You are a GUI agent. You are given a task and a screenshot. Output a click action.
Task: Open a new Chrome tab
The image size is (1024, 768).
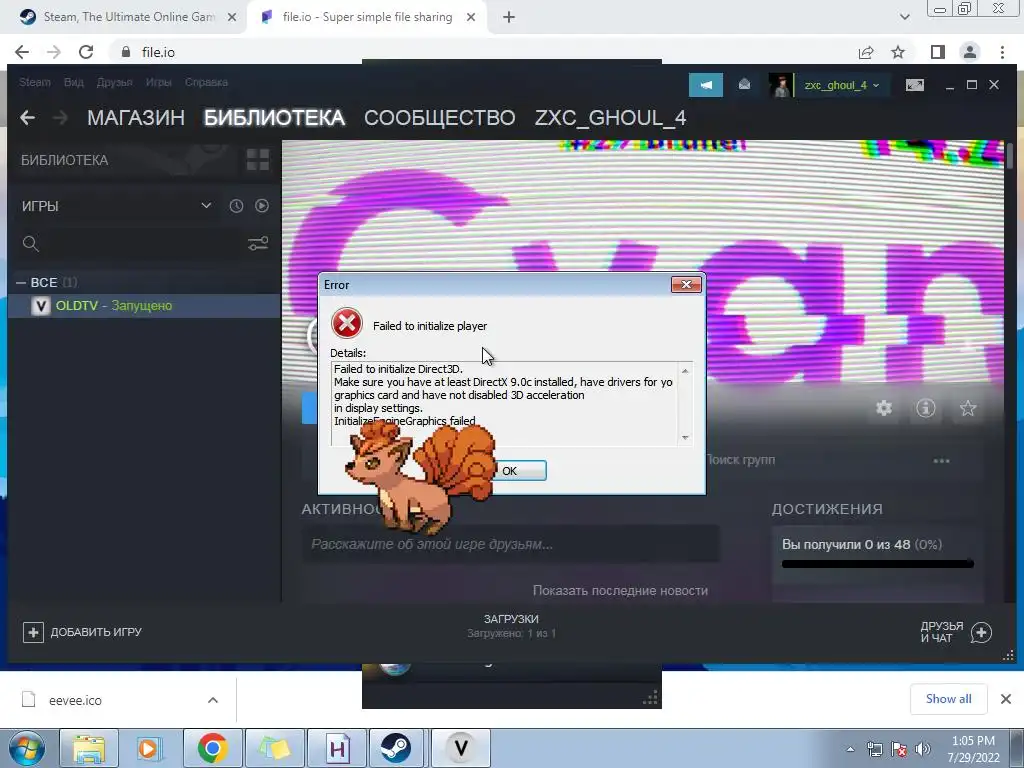[x=509, y=17]
